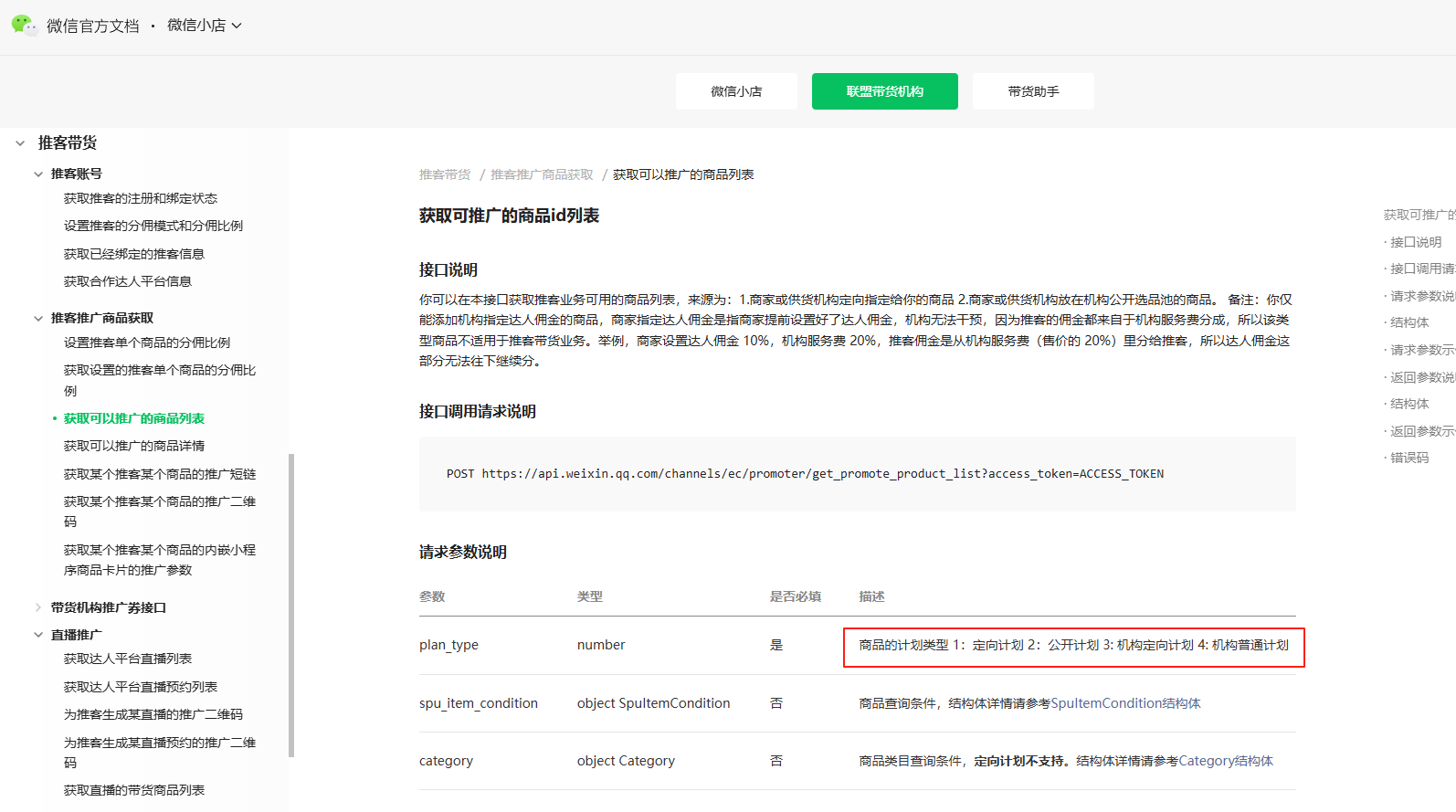Open 获取某个推客某个商品的内嵌小程序商品卡片 page
1456x812 pixels.
[x=160, y=560]
